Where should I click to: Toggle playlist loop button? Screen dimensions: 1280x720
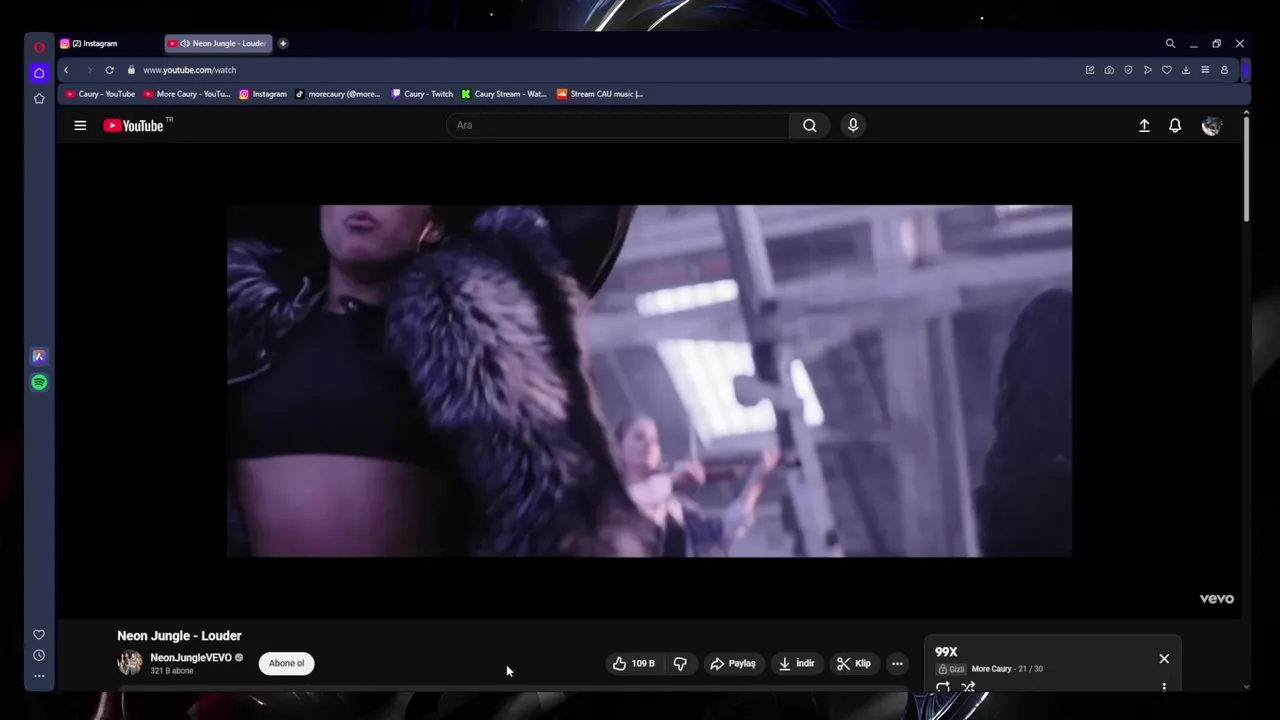943,687
